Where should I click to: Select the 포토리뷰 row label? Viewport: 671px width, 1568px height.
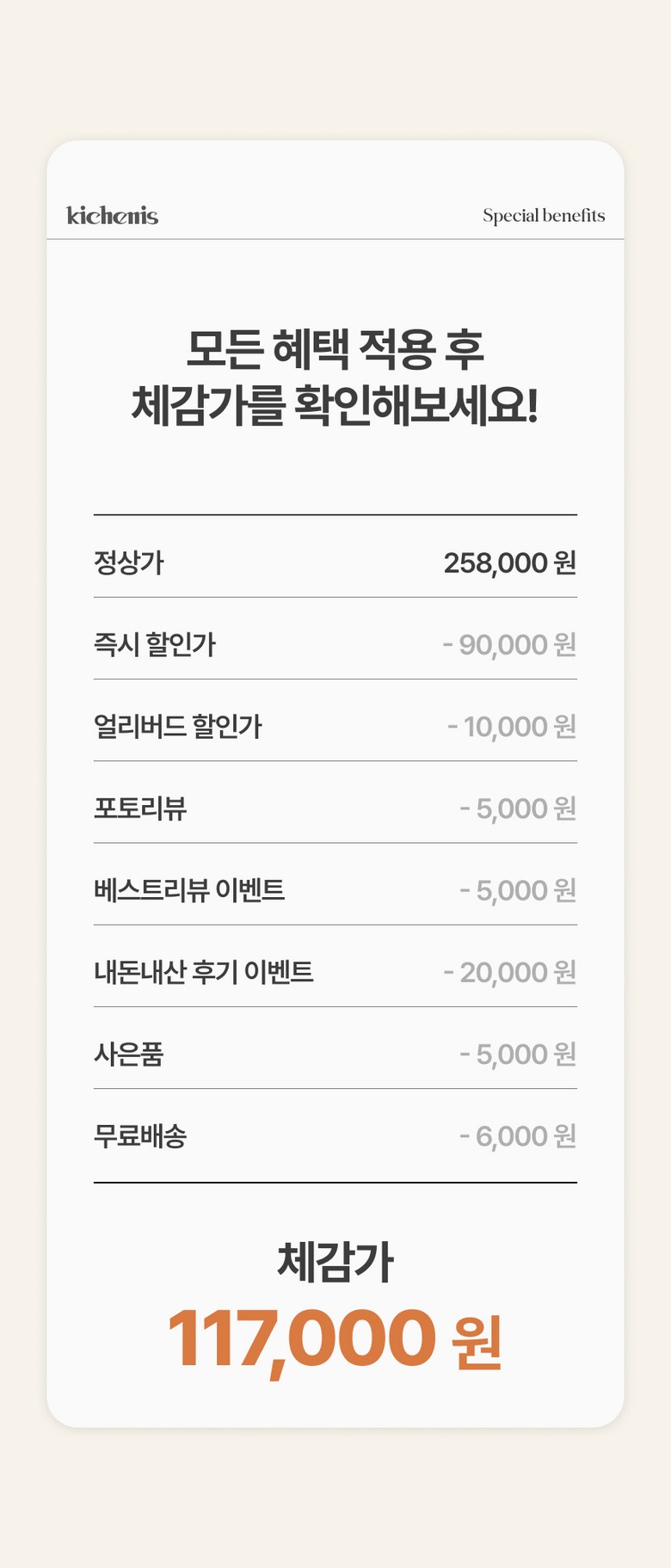[140, 809]
